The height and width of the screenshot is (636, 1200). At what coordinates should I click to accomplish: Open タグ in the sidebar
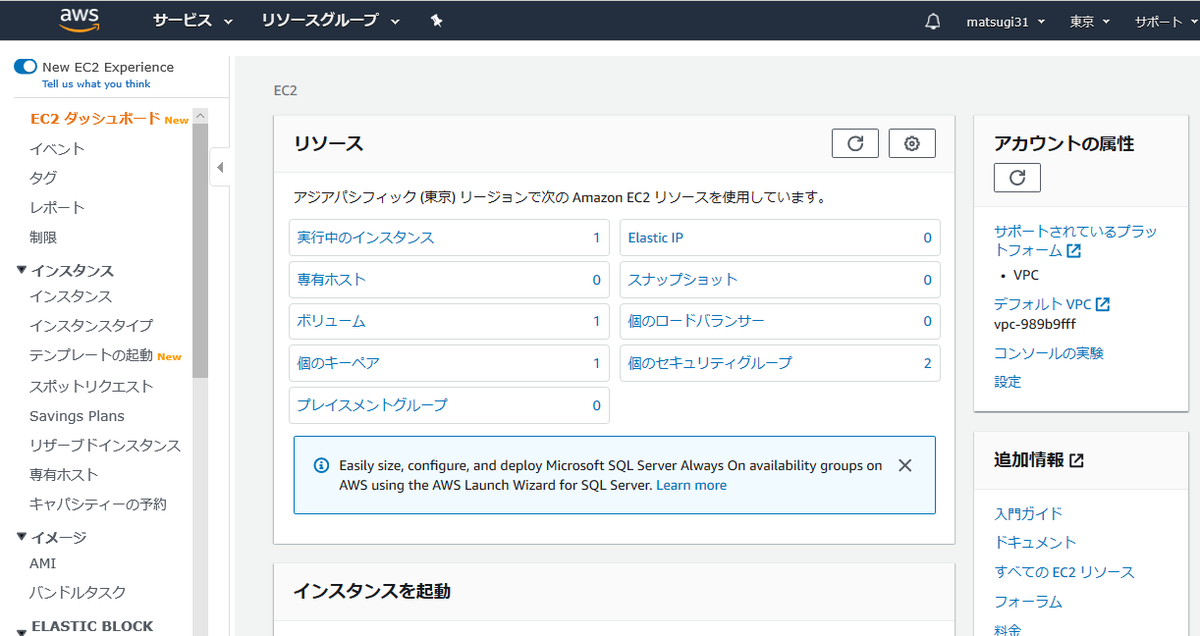tap(43, 177)
